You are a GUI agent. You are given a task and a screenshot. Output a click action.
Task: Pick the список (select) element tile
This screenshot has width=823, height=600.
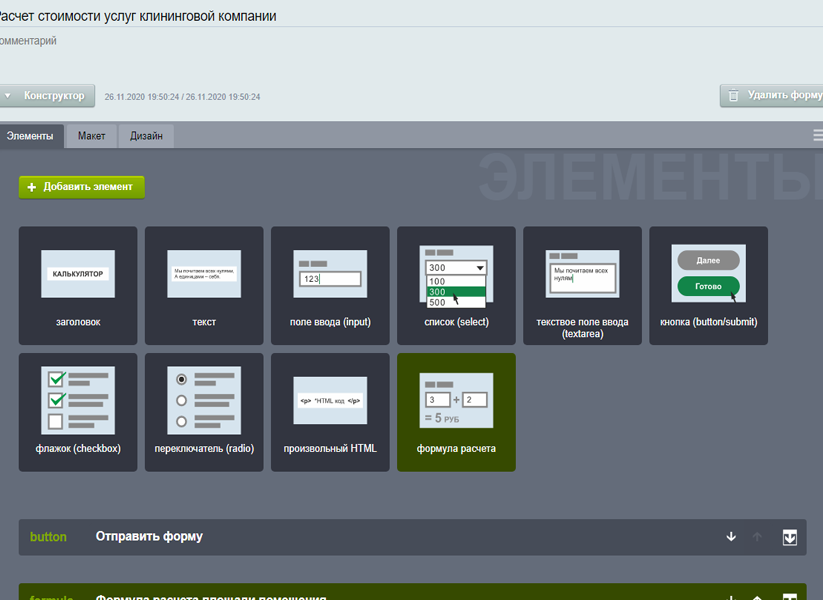click(456, 285)
